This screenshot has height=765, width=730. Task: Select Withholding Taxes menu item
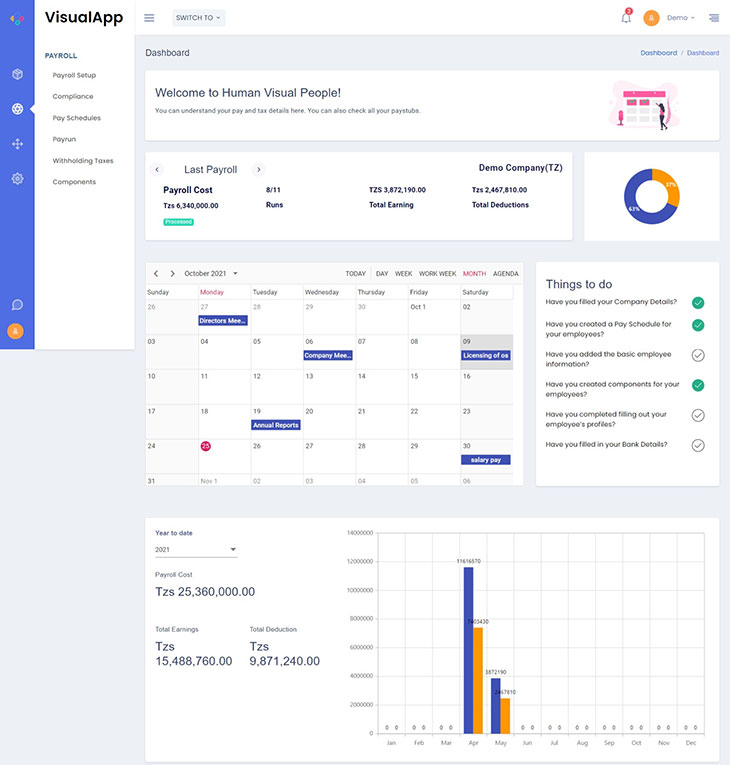(x=83, y=161)
